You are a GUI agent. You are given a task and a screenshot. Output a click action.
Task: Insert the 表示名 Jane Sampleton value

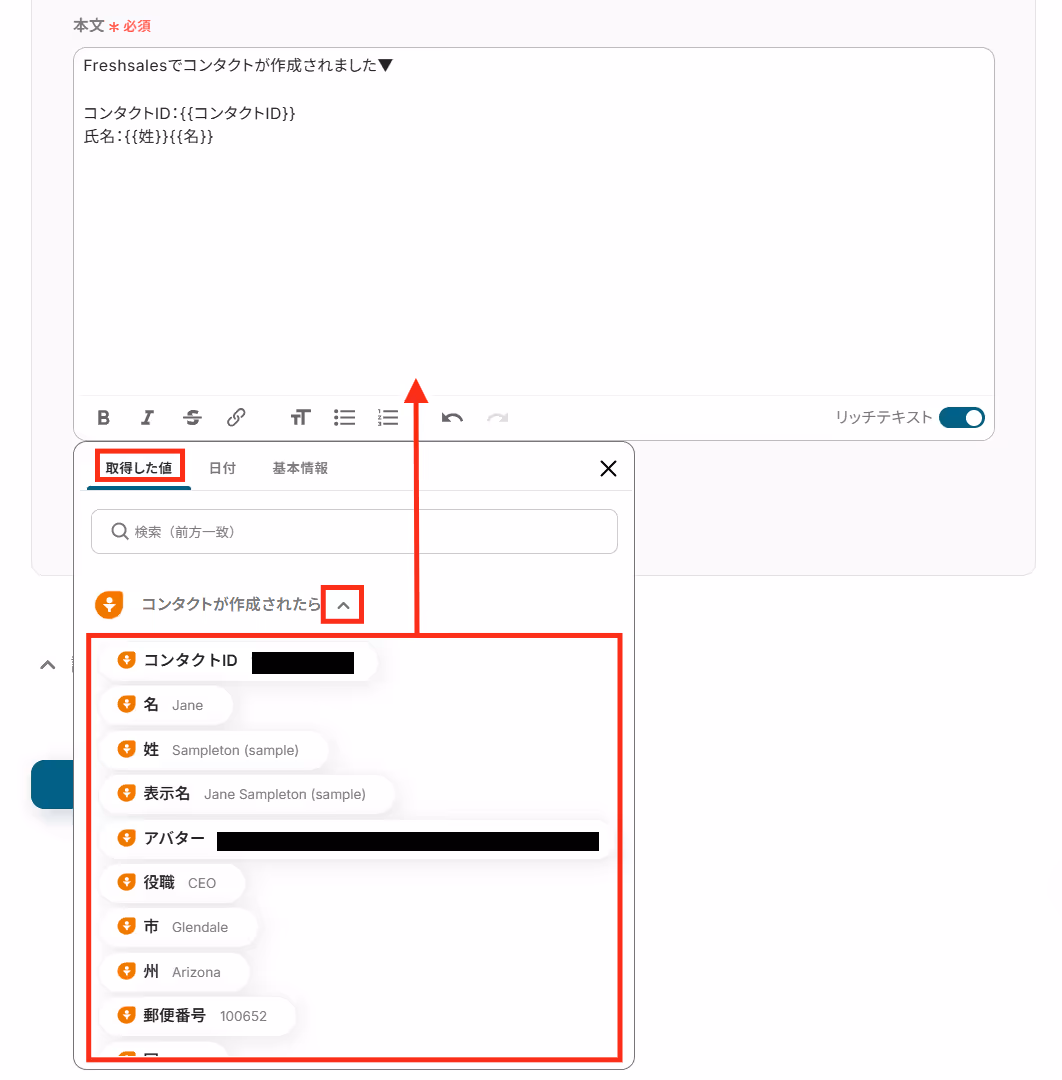pos(247,794)
